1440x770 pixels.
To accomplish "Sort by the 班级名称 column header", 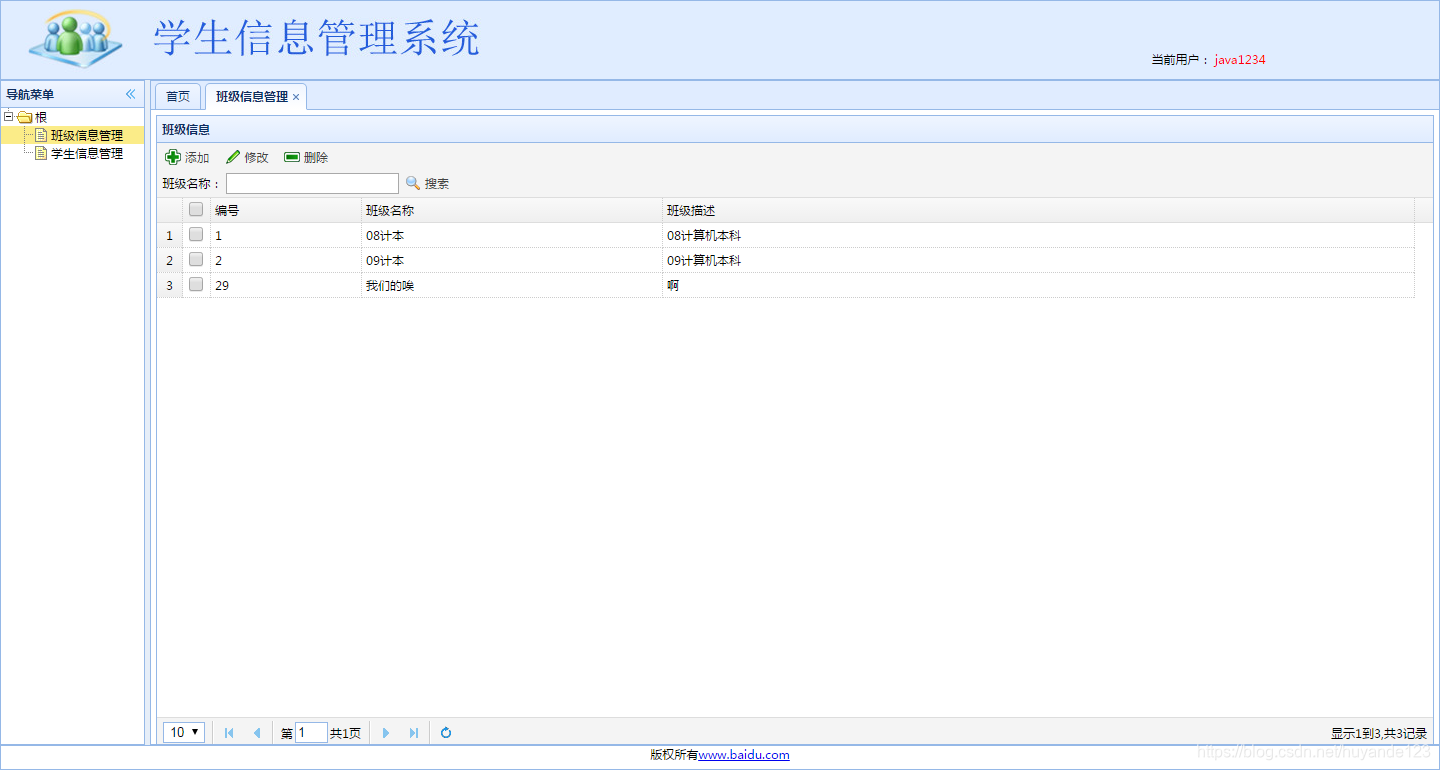I will [512, 210].
